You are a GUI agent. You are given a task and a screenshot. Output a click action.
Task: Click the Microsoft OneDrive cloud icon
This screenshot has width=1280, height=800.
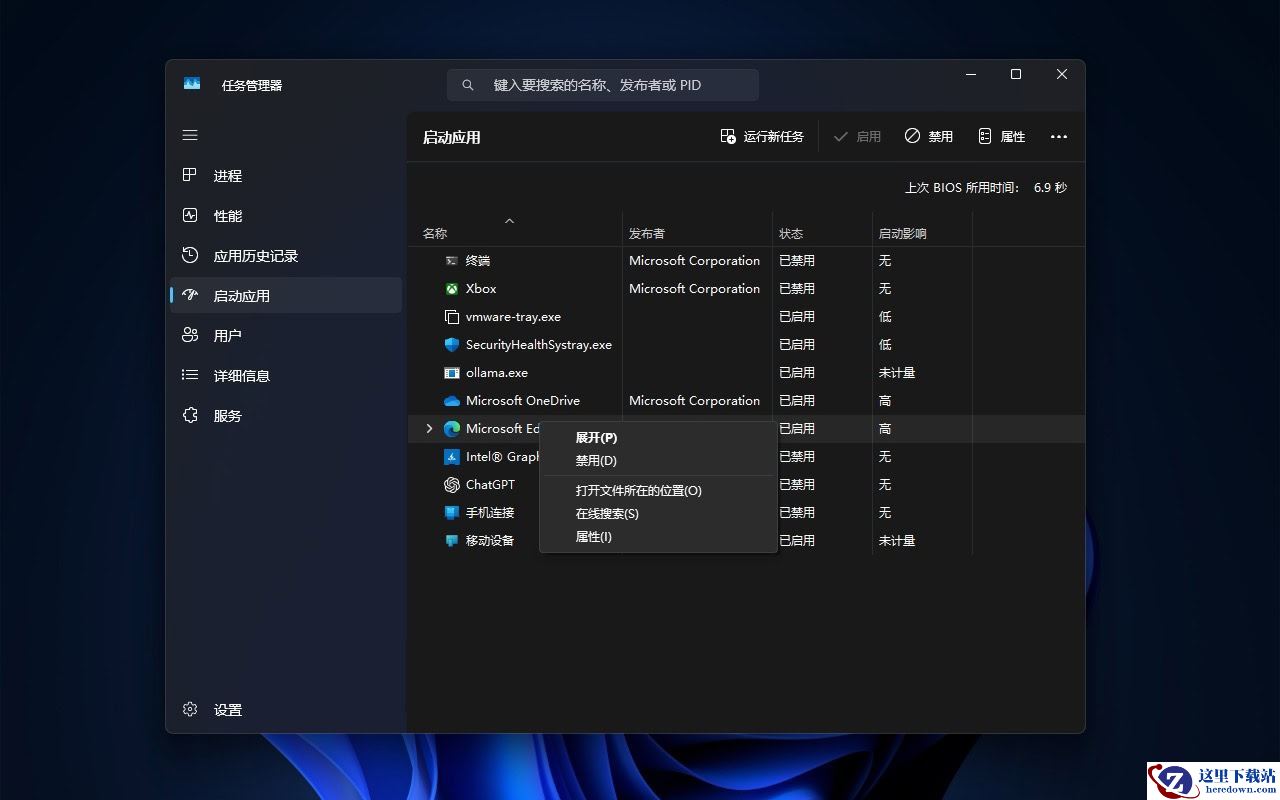pos(452,400)
